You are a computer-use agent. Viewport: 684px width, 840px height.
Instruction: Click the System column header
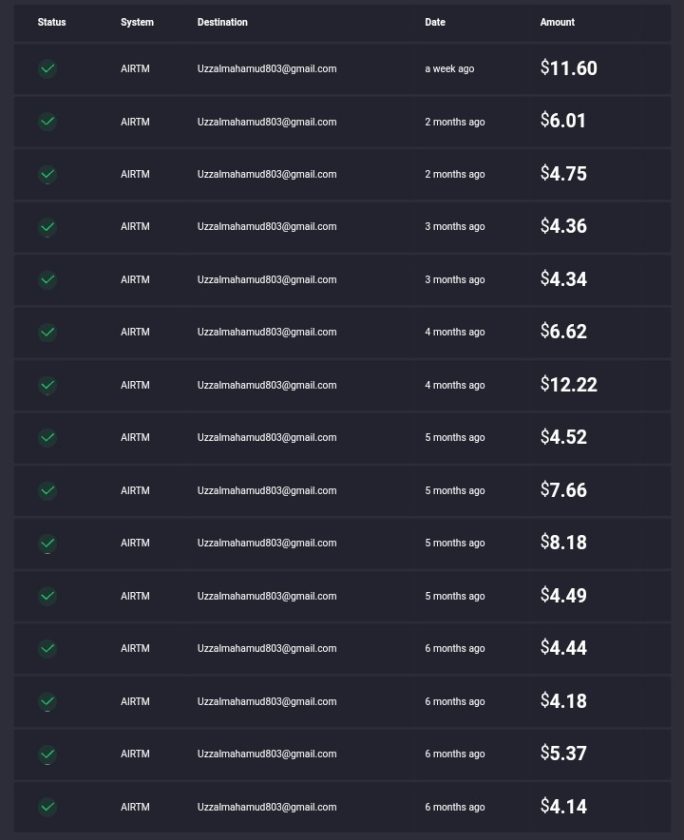[137, 22]
